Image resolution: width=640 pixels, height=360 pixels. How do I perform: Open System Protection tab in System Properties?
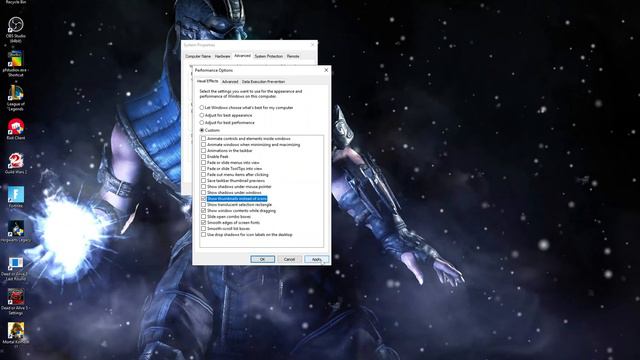coord(269,56)
